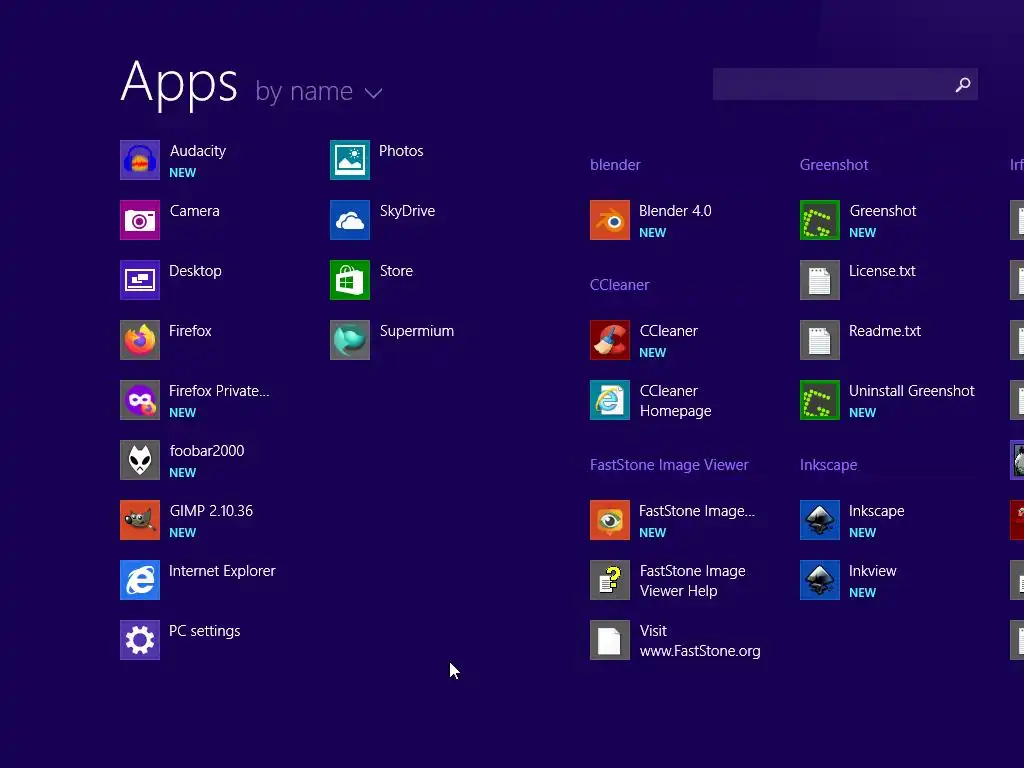Click the 'Blender 4.0' label
The image size is (1024, 768).
(x=675, y=211)
